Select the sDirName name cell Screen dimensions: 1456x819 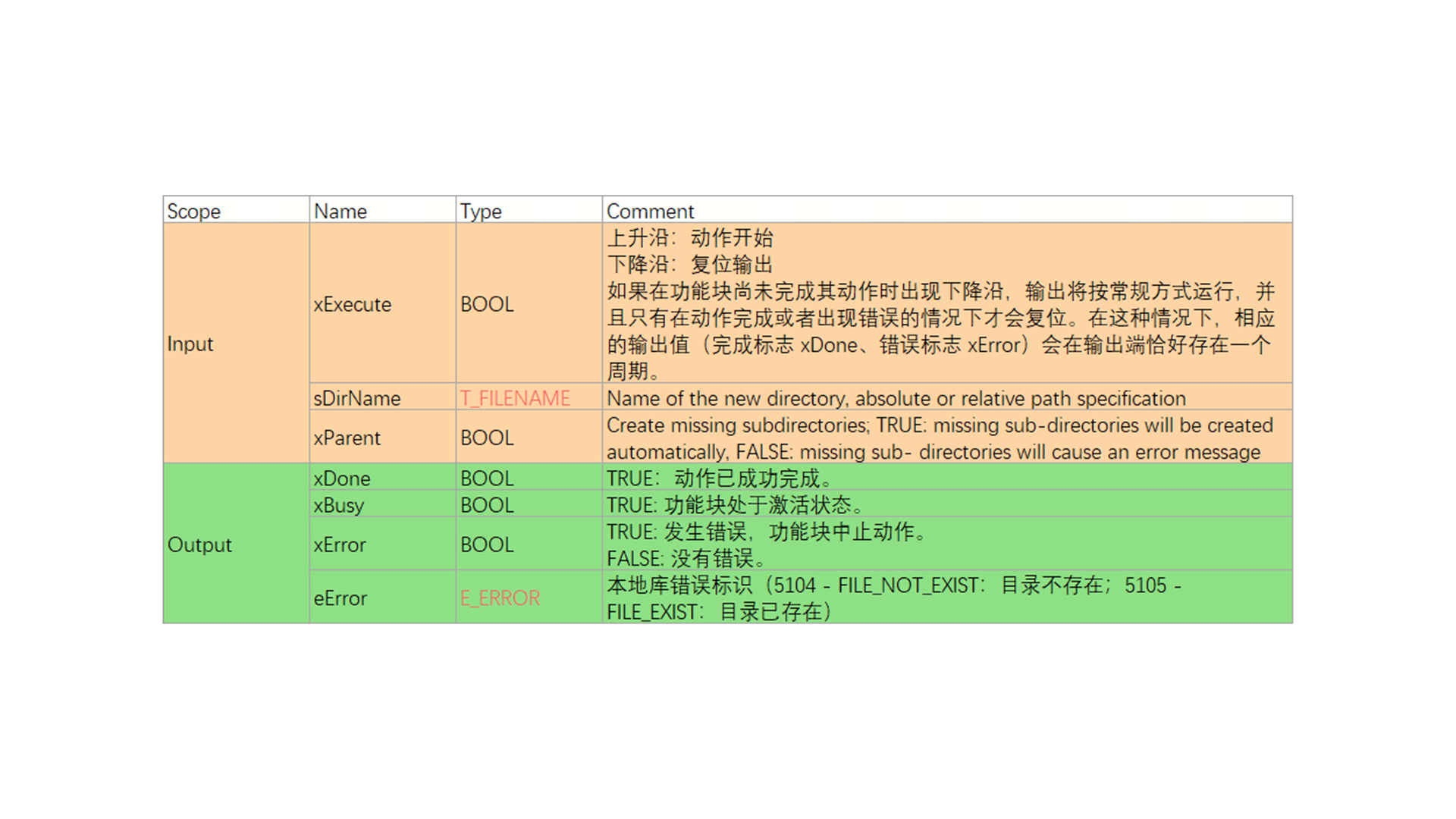point(357,398)
